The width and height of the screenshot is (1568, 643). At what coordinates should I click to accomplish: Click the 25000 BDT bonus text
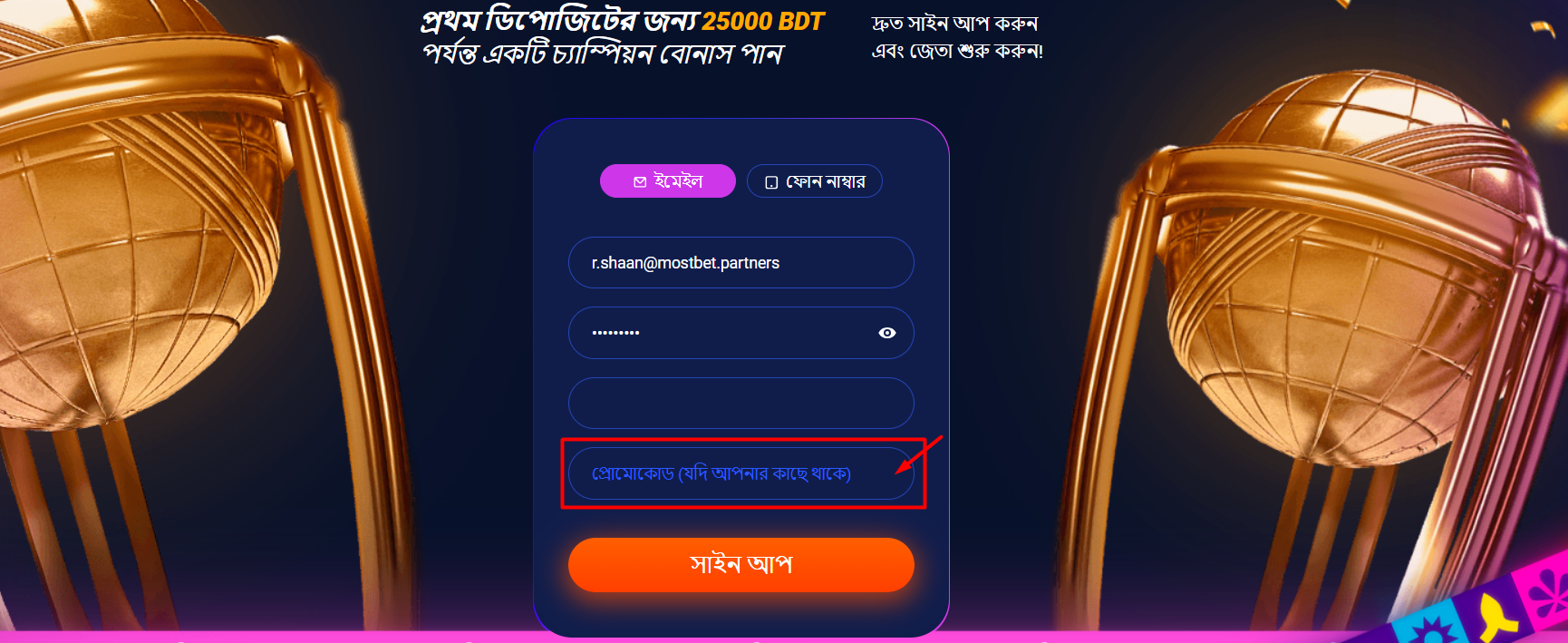click(763, 21)
